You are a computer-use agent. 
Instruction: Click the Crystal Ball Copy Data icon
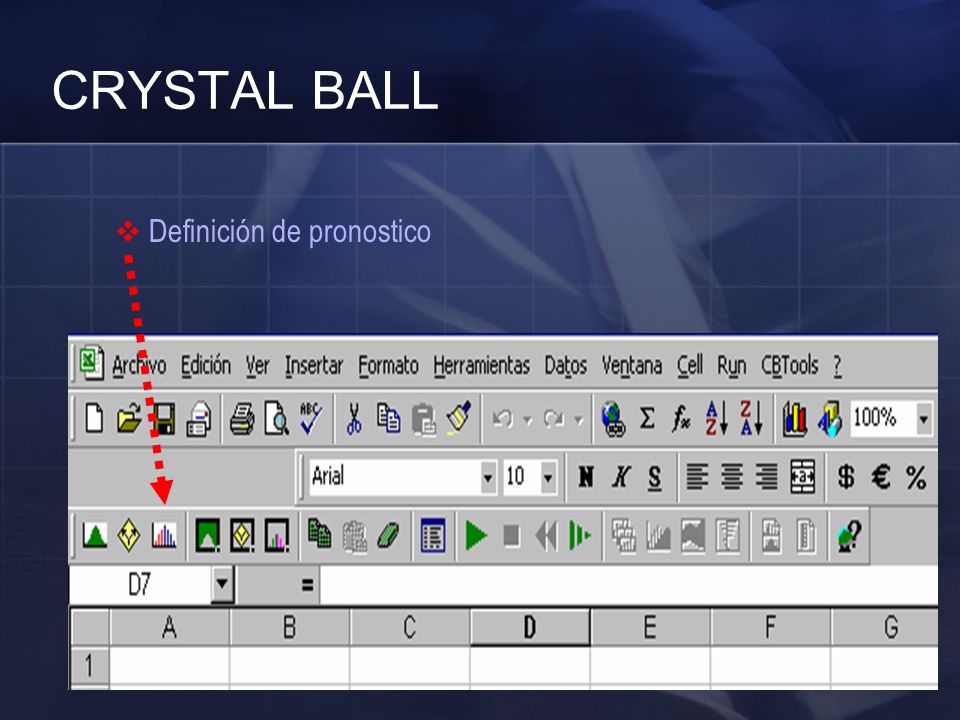pos(319,534)
